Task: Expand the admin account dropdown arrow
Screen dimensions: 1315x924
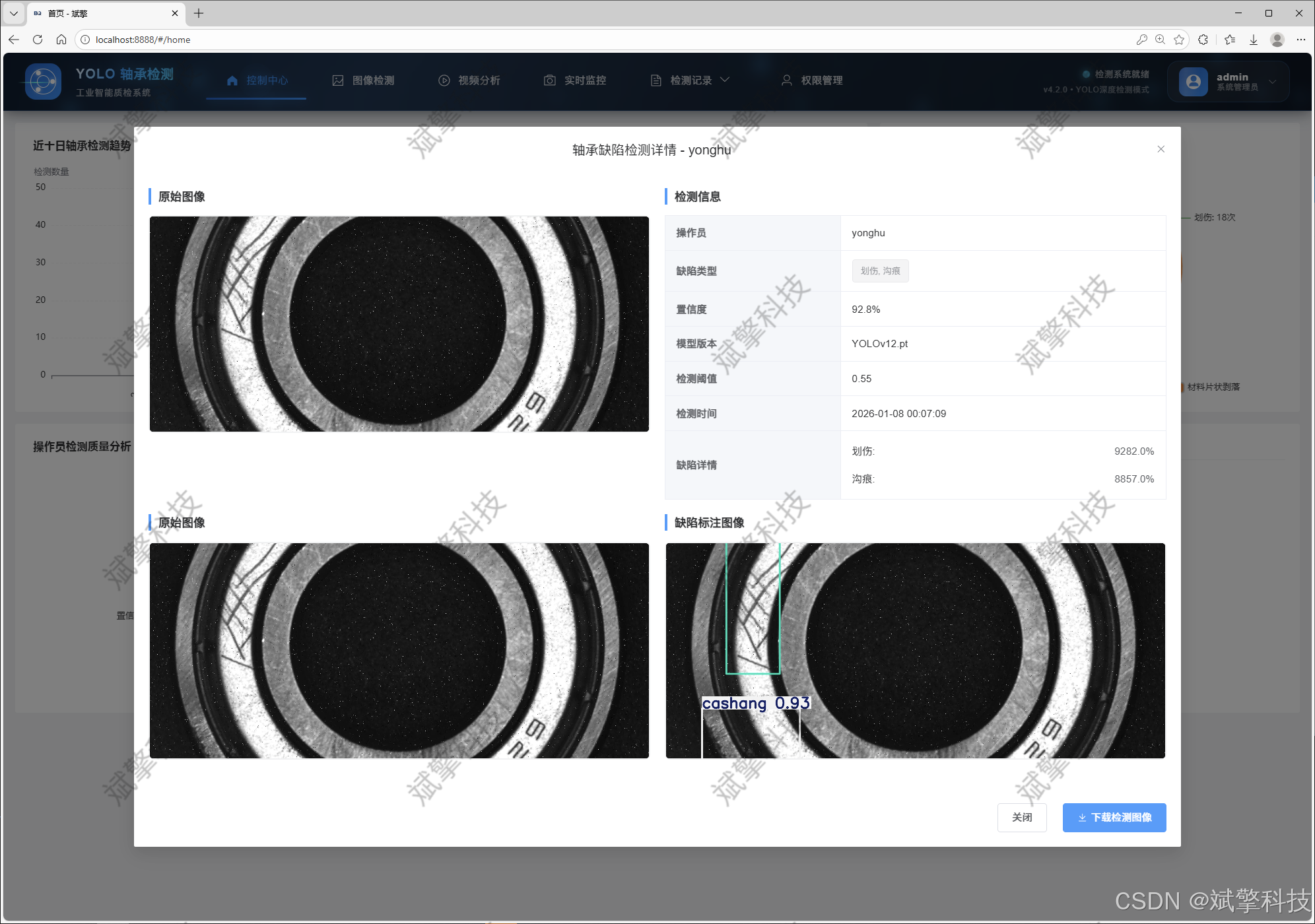Action: click(x=1272, y=82)
